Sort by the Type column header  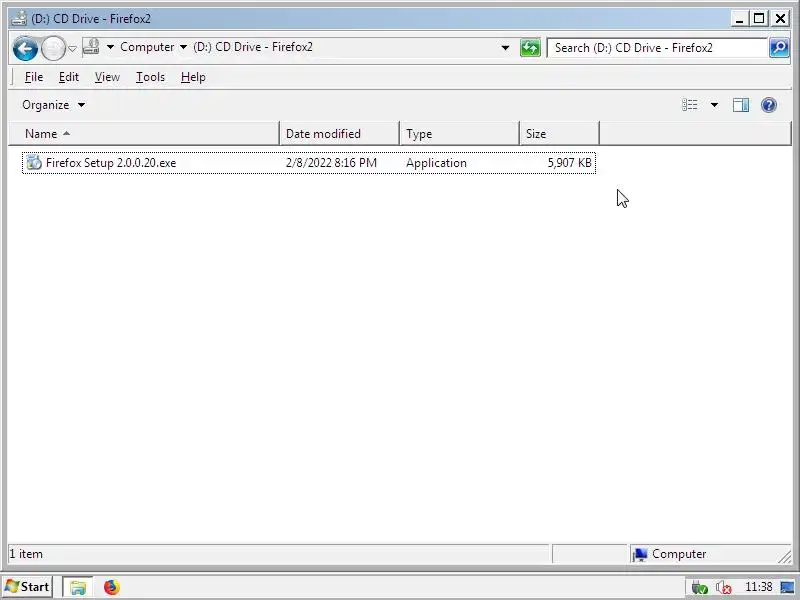(459, 134)
